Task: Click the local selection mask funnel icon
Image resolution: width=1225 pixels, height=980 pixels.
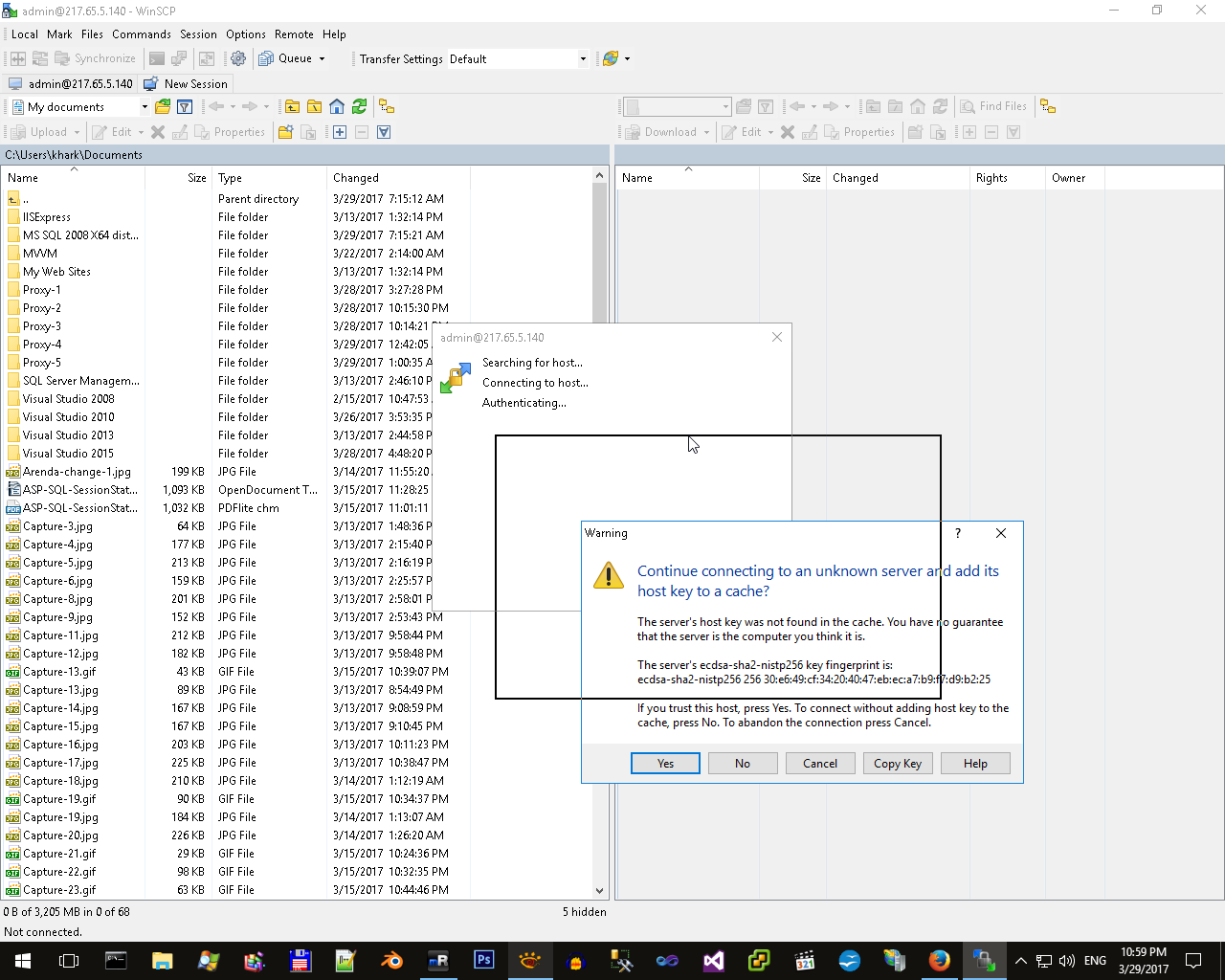Action: tap(384, 132)
